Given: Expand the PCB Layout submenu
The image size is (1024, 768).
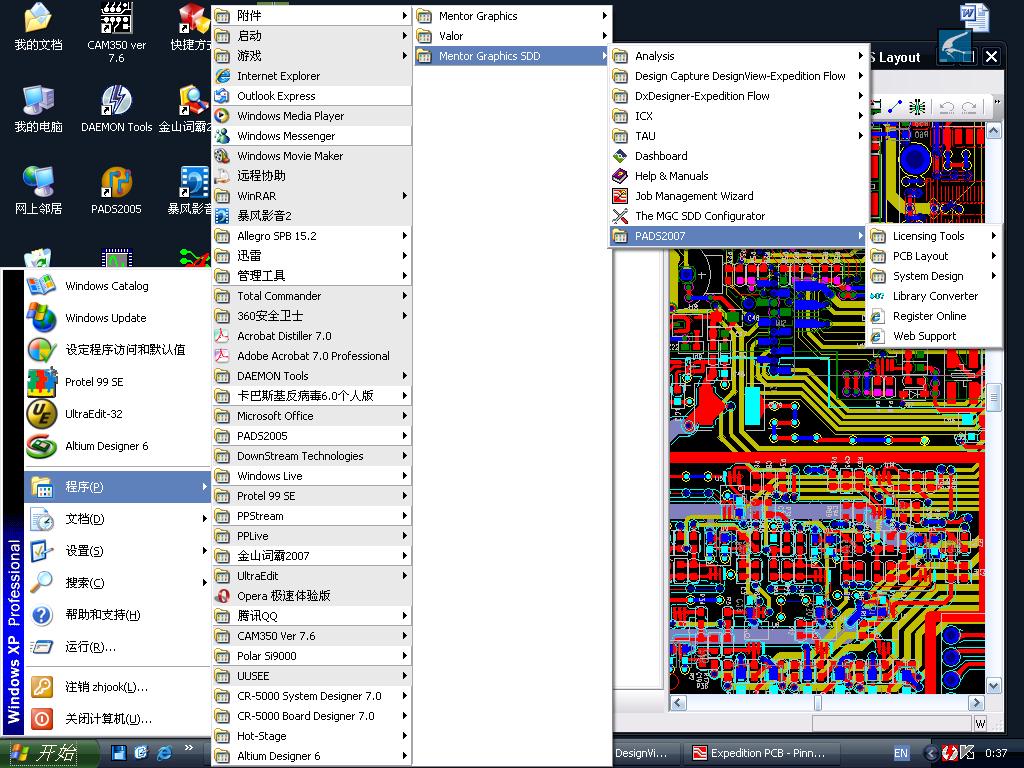Looking at the screenshot, I should (934, 256).
